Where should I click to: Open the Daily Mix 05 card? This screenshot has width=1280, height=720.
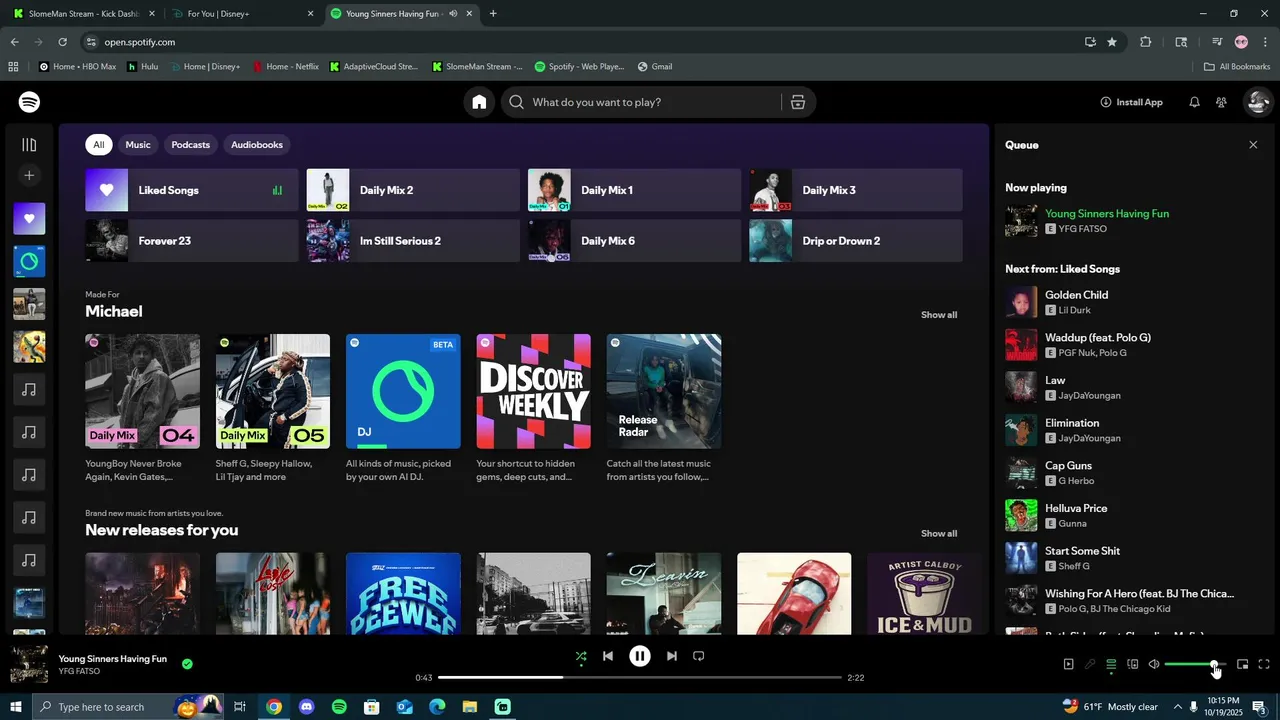(x=273, y=391)
